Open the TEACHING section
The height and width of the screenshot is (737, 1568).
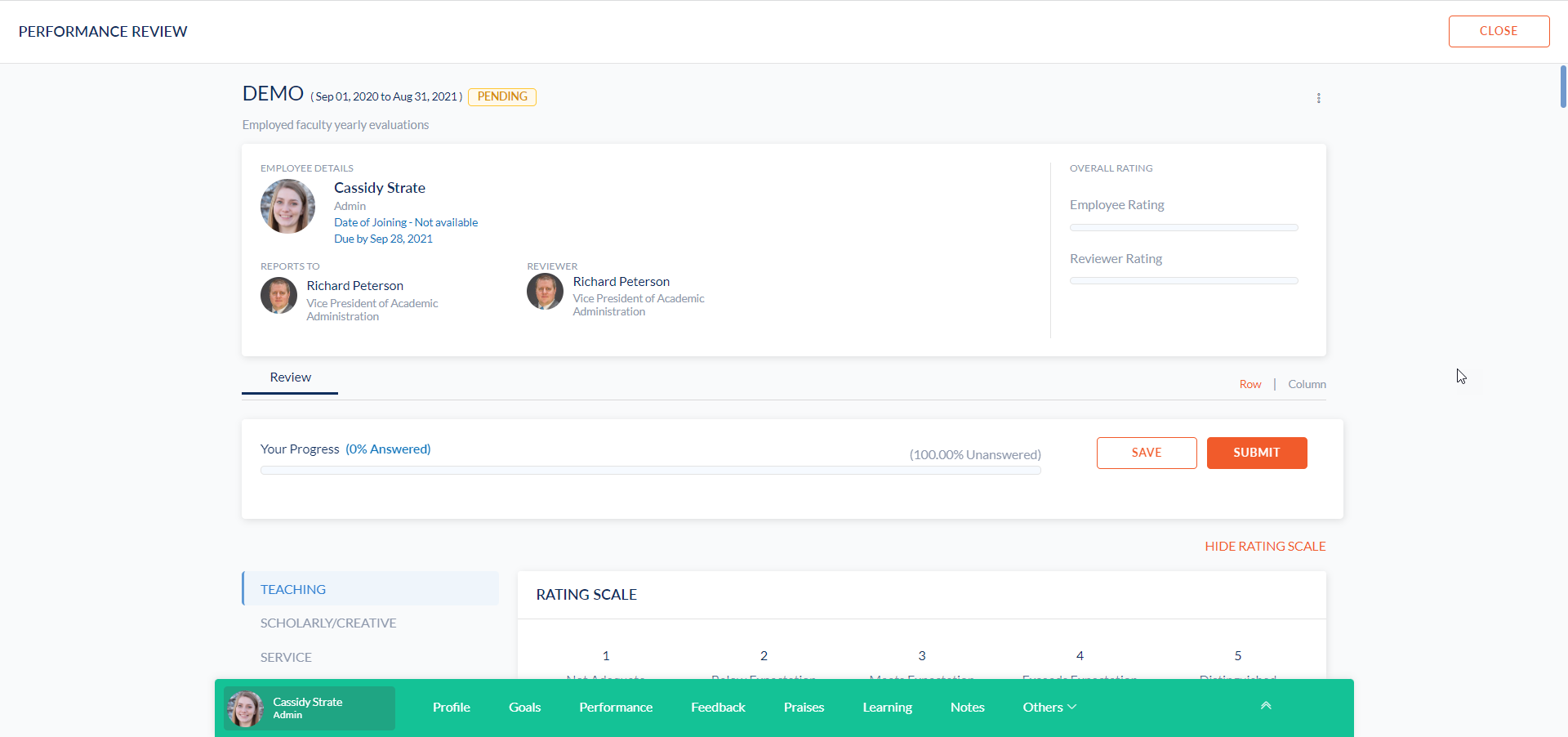pos(370,589)
